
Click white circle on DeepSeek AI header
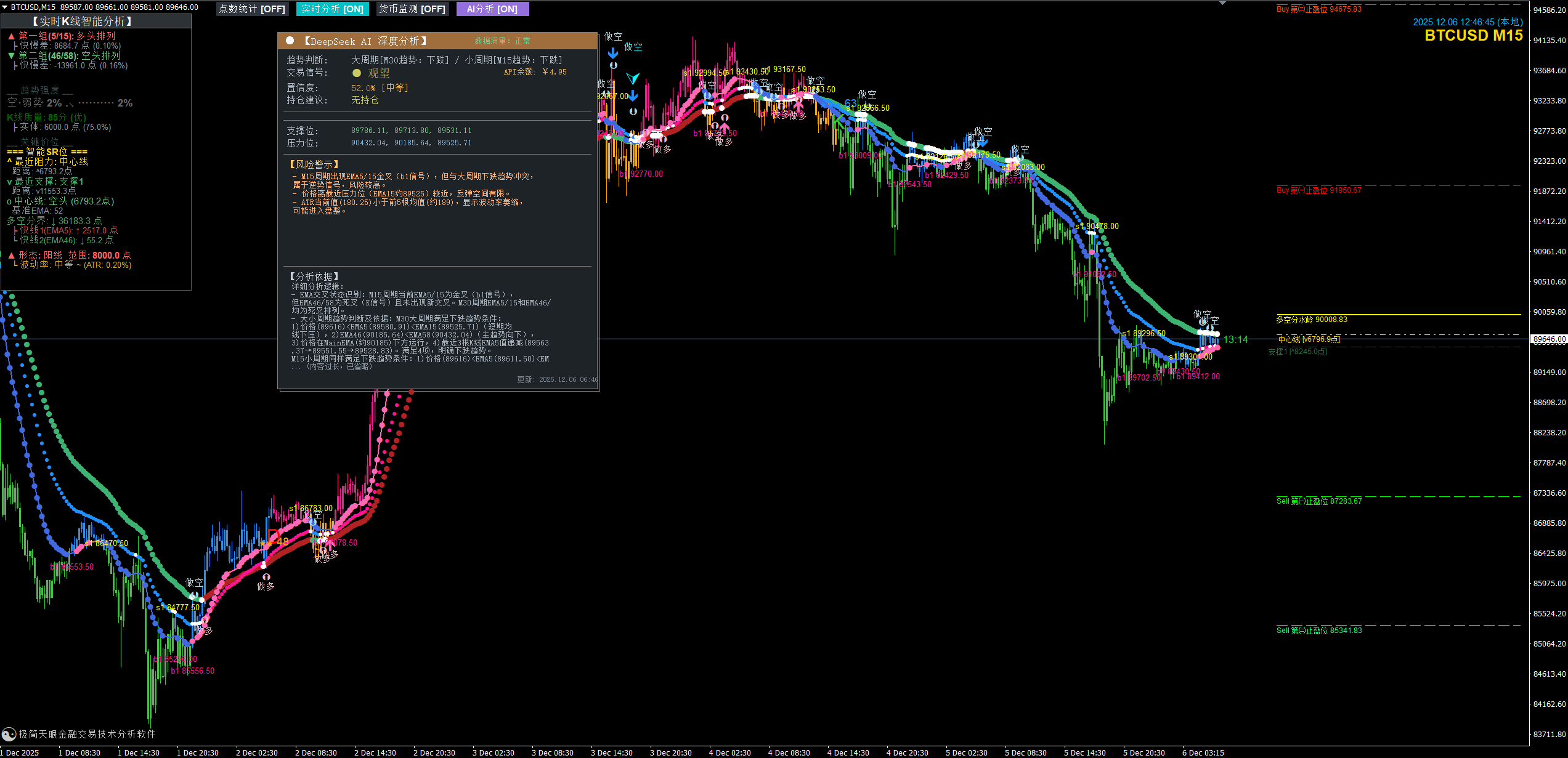point(290,41)
